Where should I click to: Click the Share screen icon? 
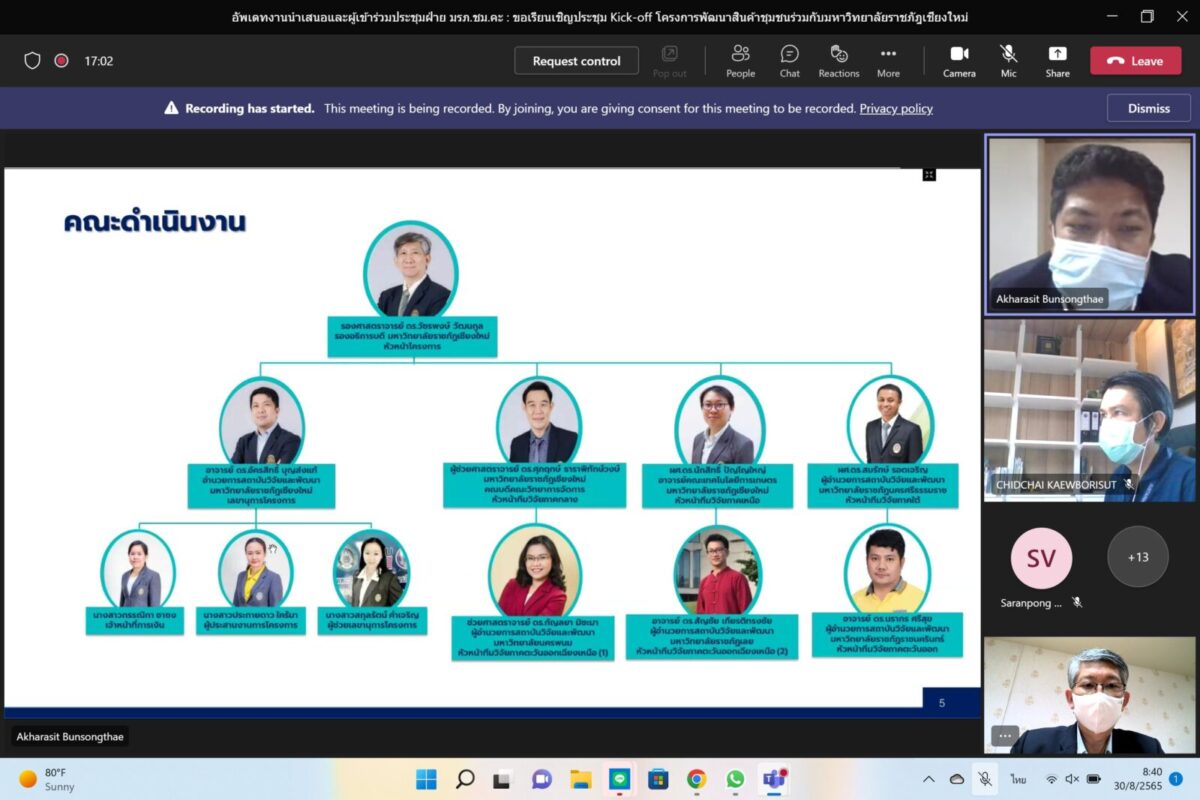[1057, 60]
